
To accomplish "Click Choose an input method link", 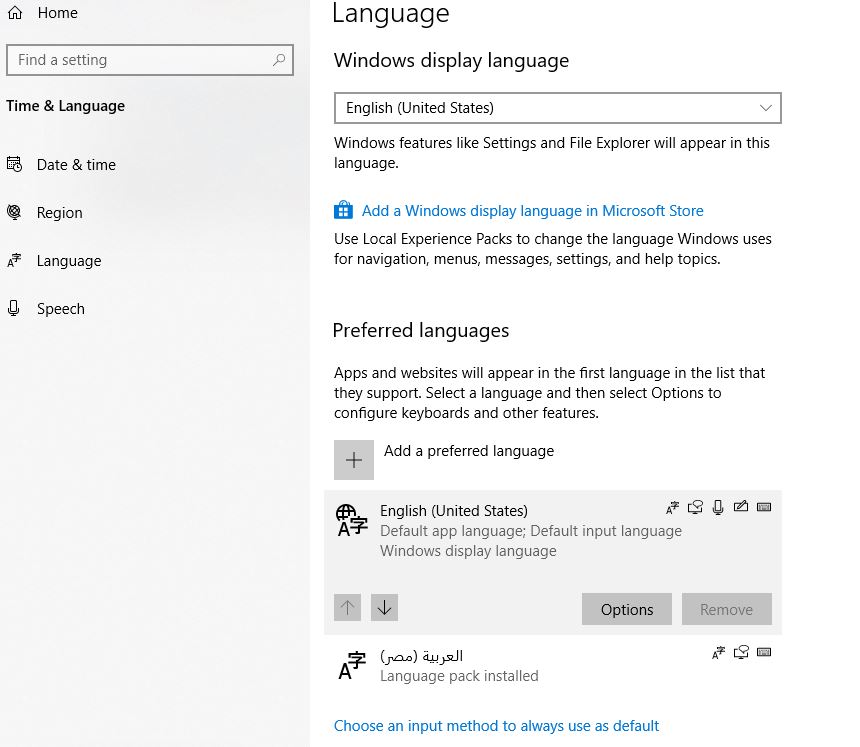I will click(496, 726).
